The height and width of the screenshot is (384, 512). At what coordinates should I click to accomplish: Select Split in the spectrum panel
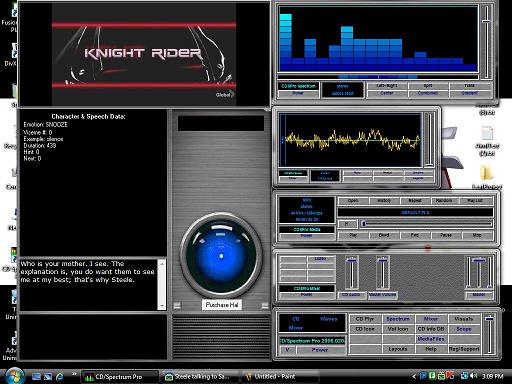428,86
